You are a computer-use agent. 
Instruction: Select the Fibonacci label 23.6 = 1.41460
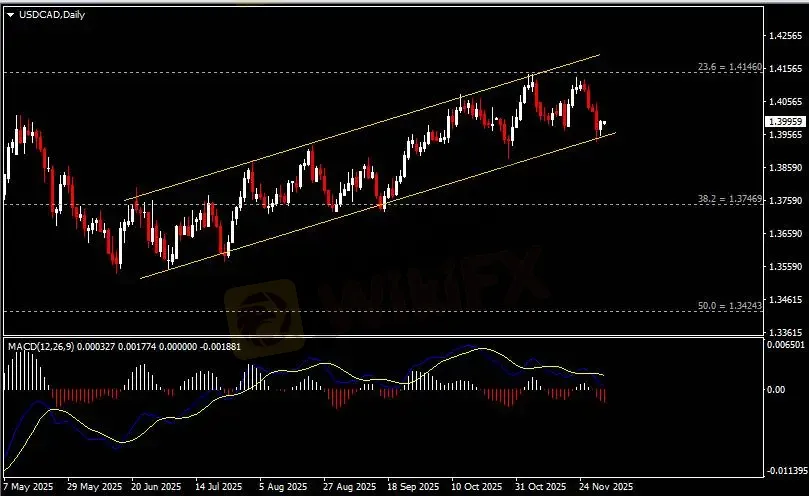point(730,67)
